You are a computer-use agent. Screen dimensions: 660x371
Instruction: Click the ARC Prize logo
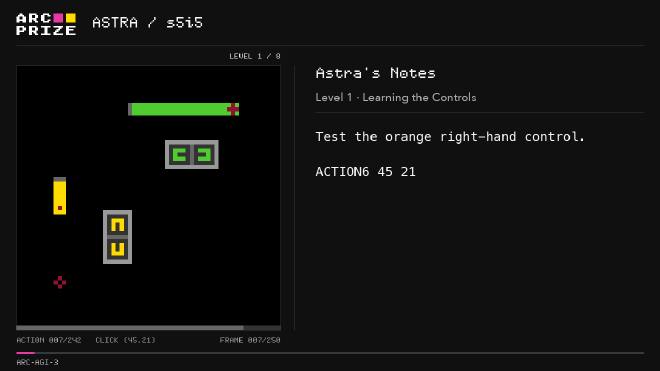point(46,24)
